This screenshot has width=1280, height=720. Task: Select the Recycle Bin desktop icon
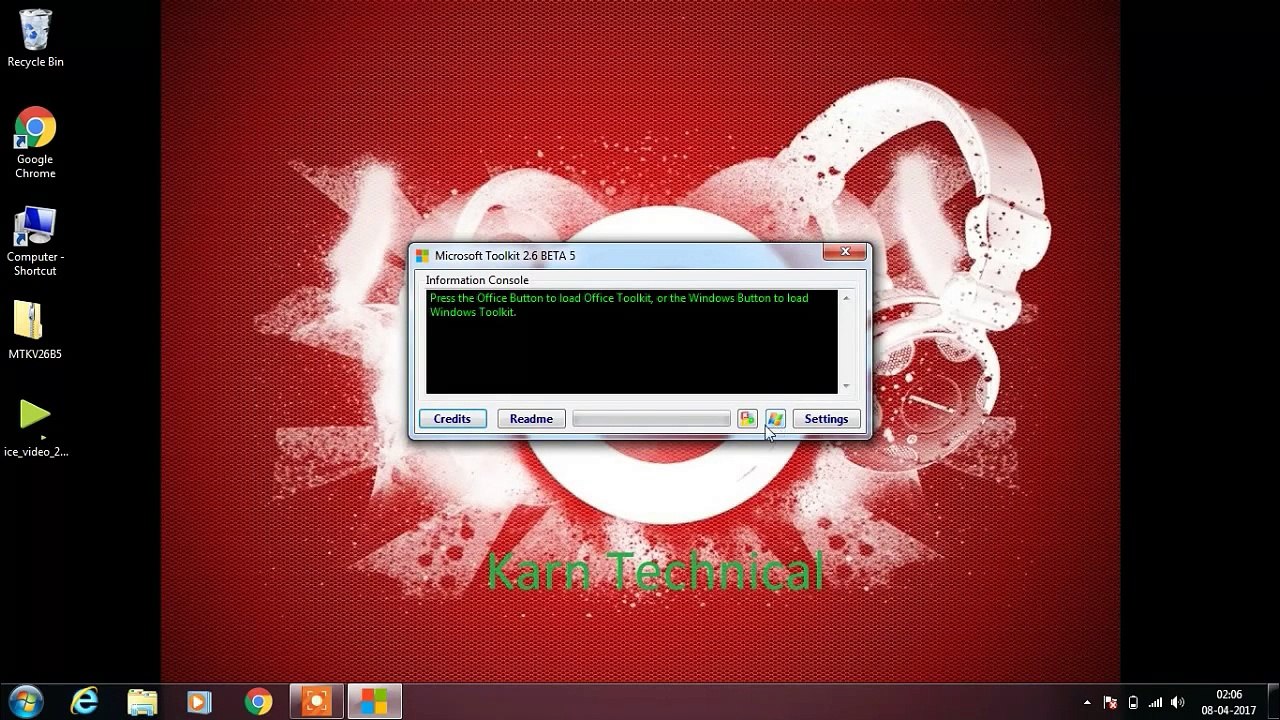point(35,39)
